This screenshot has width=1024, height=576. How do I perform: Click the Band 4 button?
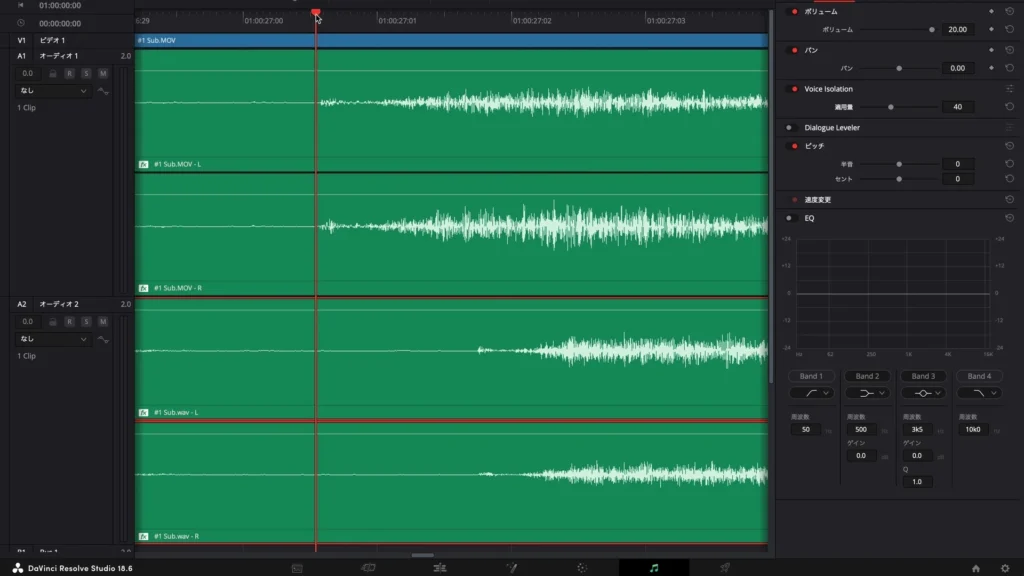979,376
